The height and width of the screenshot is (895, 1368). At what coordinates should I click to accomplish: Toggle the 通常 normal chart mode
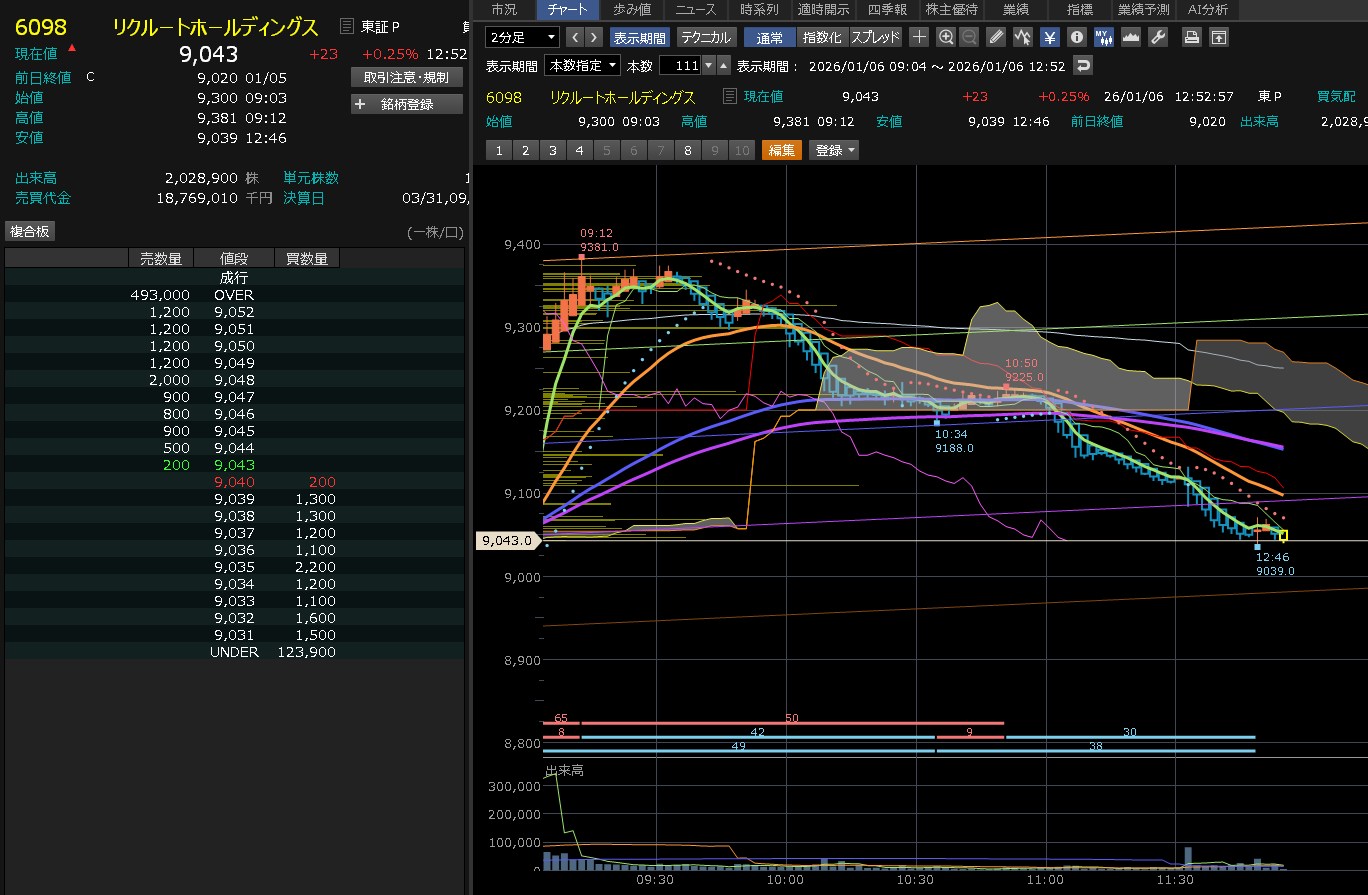coord(770,37)
